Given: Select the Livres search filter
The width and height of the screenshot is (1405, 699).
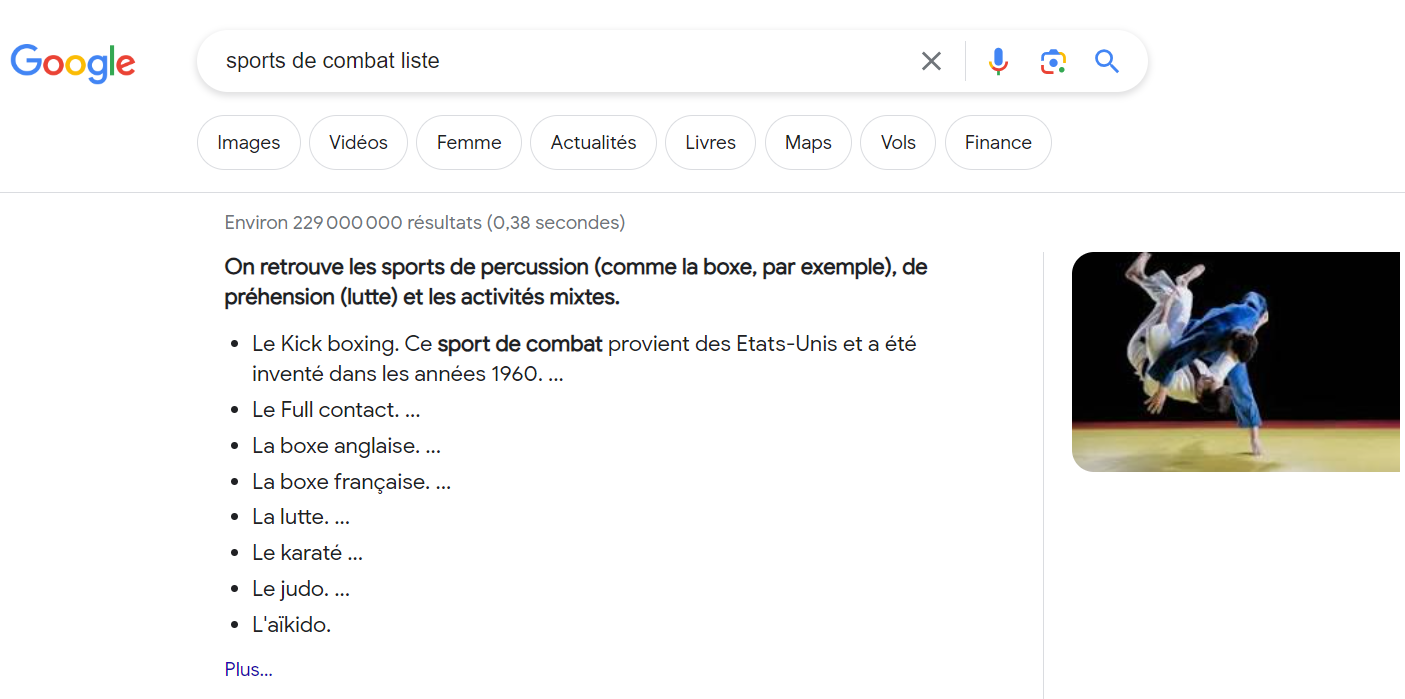Looking at the screenshot, I should click(x=710, y=142).
